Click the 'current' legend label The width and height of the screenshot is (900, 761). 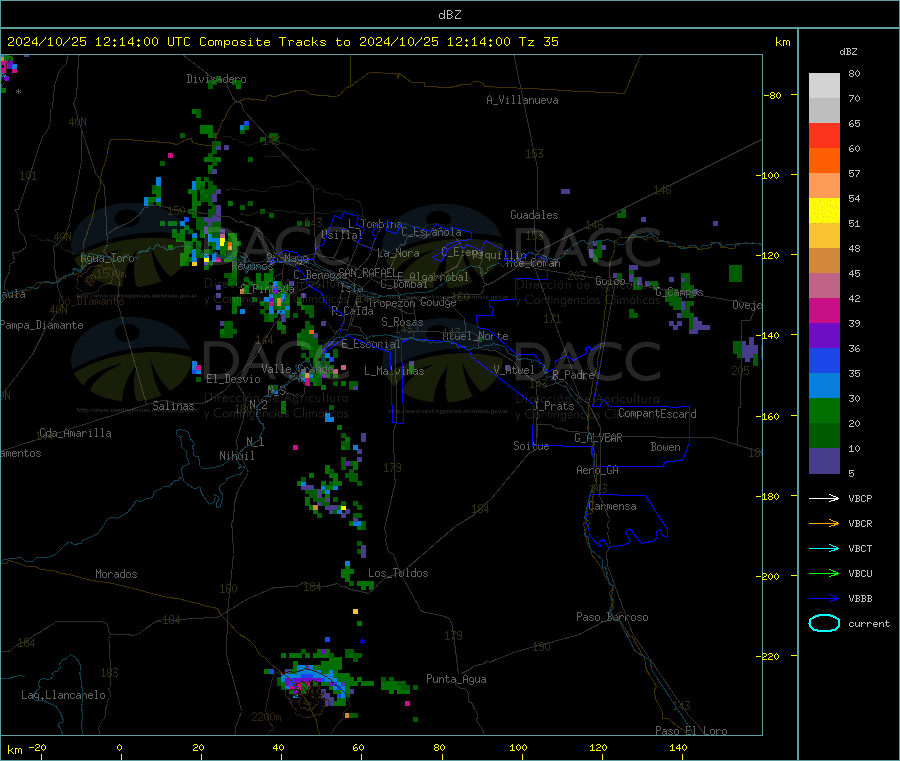869,623
